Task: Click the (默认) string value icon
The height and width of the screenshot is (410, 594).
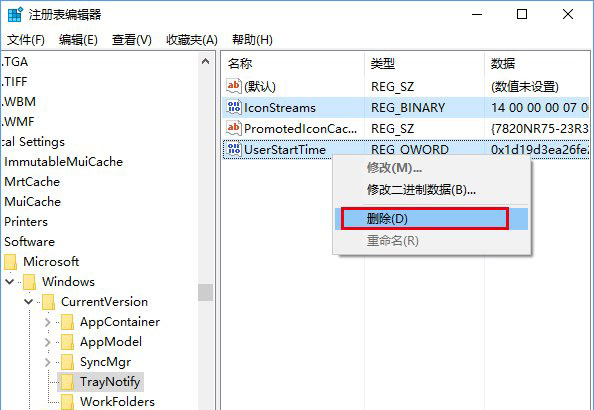Action: tap(234, 86)
